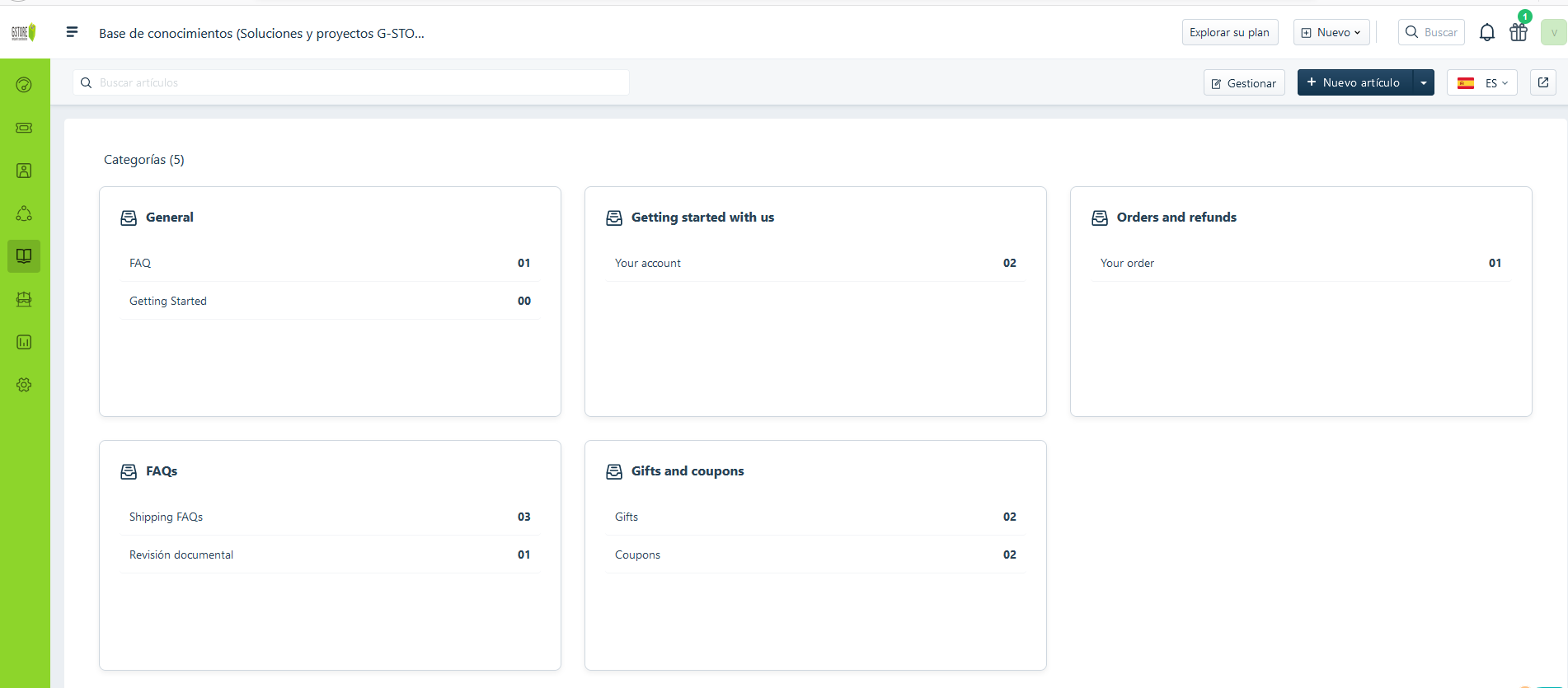This screenshot has height=688, width=1568.
Task: Open the Your account folder
Action: pyautogui.click(x=648, y=264)
